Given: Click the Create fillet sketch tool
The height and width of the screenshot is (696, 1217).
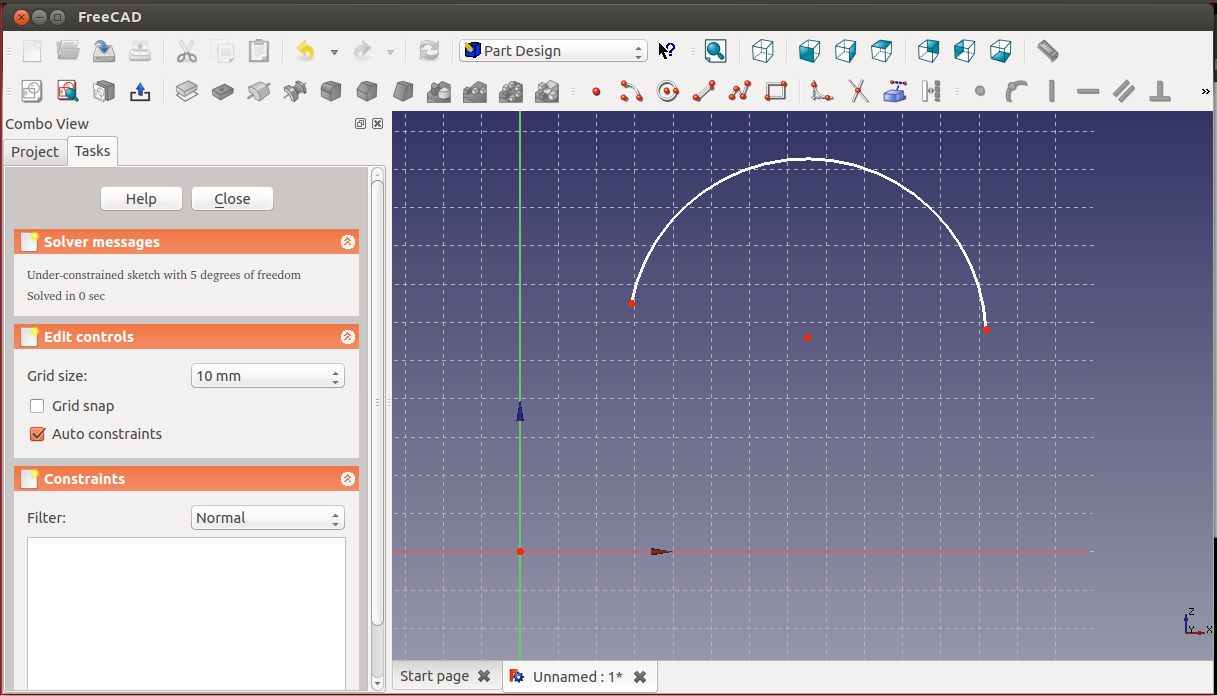Looking at the screenshot, I should coord(822,92).
